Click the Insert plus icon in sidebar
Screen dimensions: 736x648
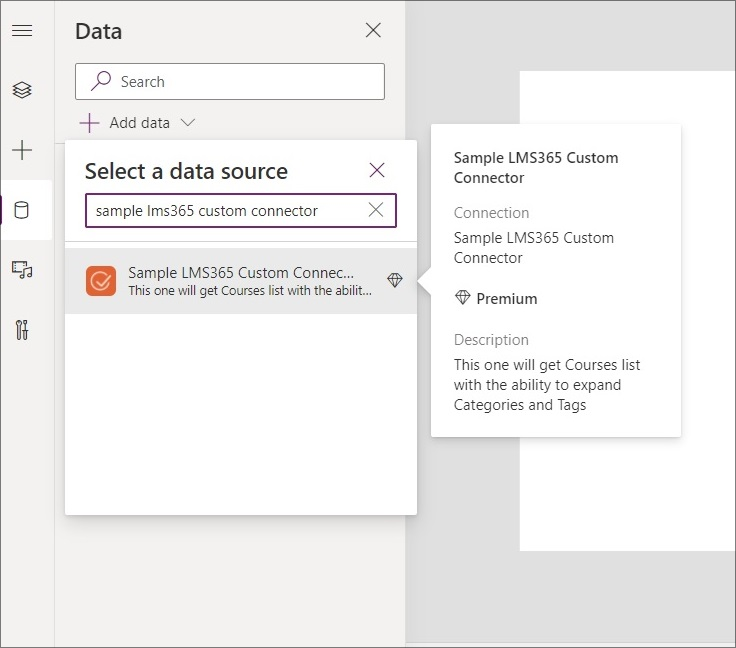coord(21,150)
